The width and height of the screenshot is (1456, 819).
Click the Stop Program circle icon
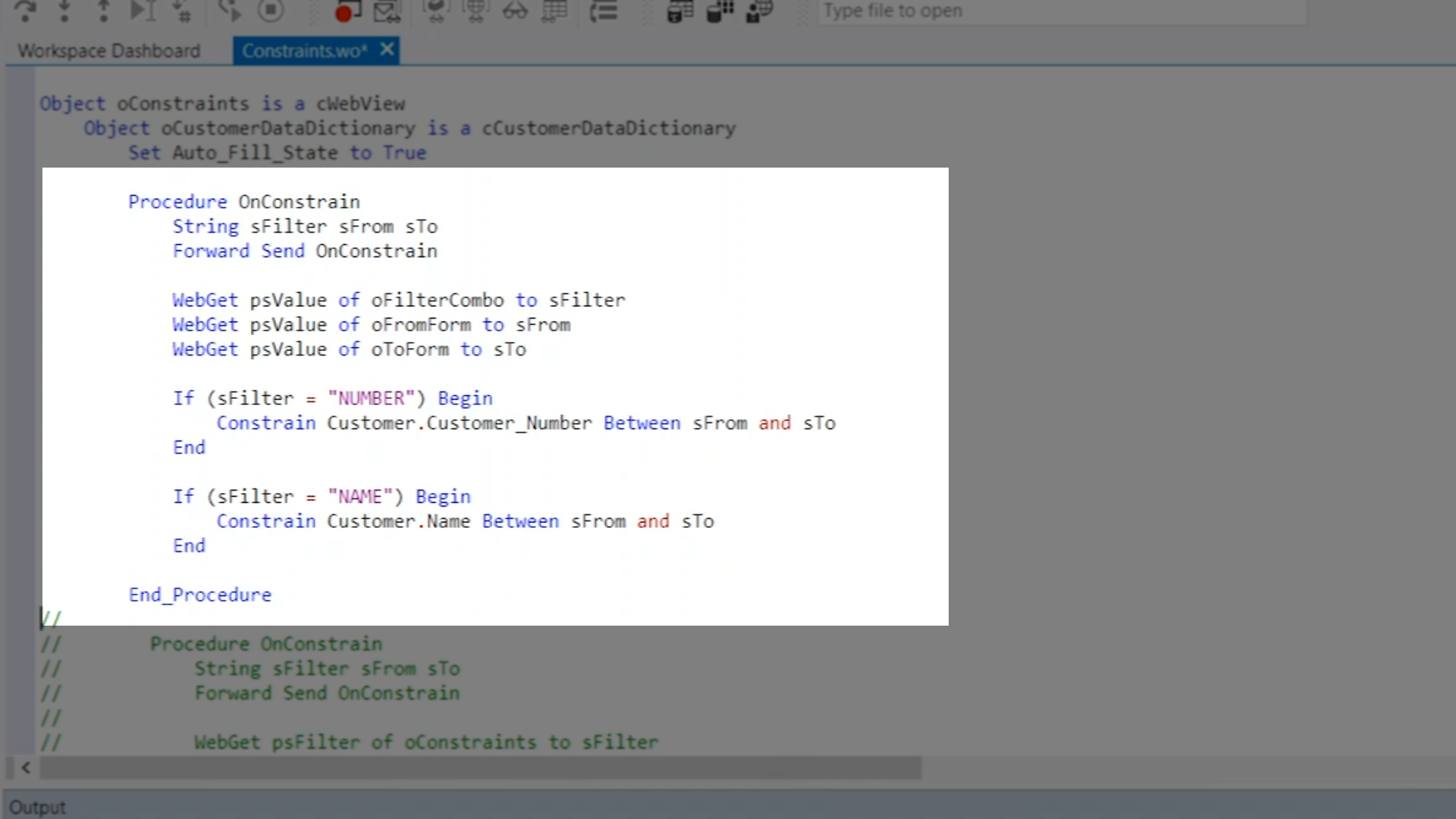pos(271,11)
